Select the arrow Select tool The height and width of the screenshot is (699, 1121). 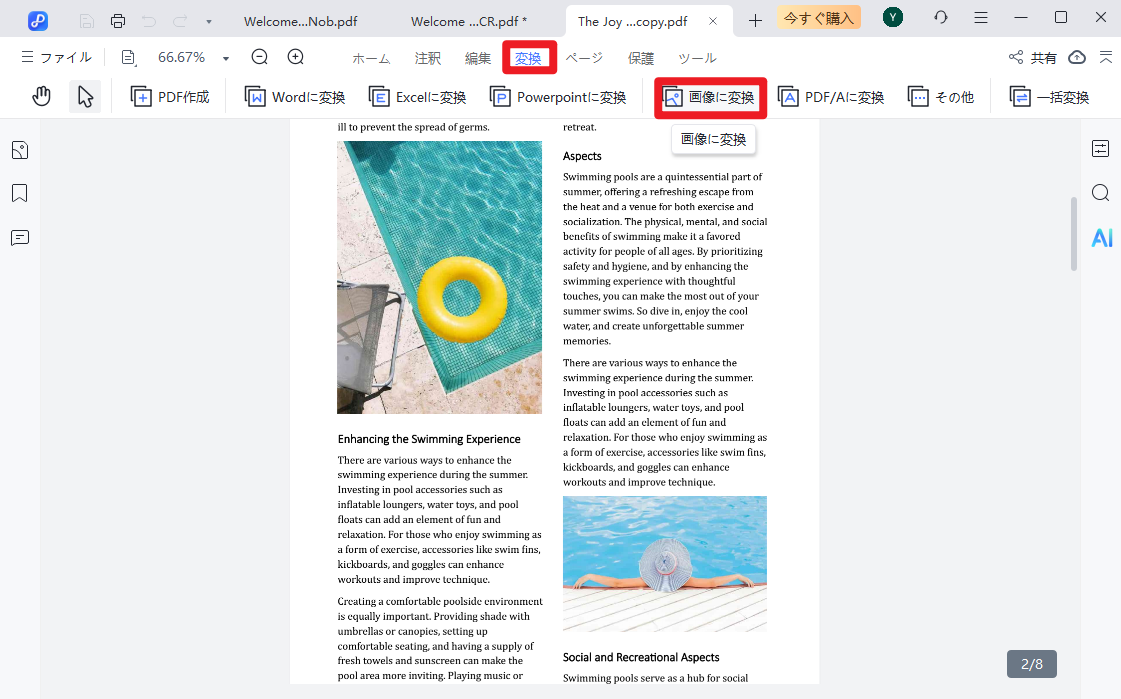(85, 97)
